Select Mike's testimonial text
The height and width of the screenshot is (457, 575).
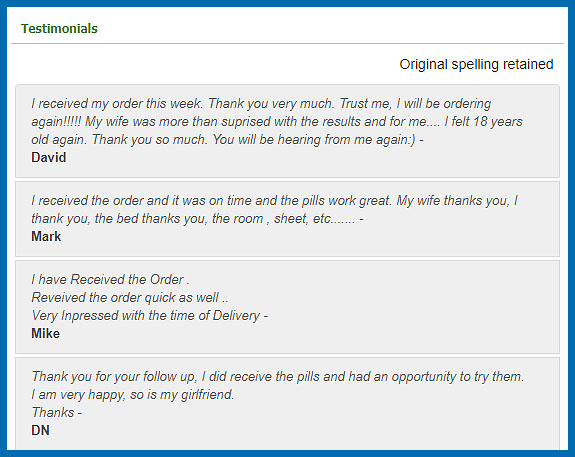point(150,297)
